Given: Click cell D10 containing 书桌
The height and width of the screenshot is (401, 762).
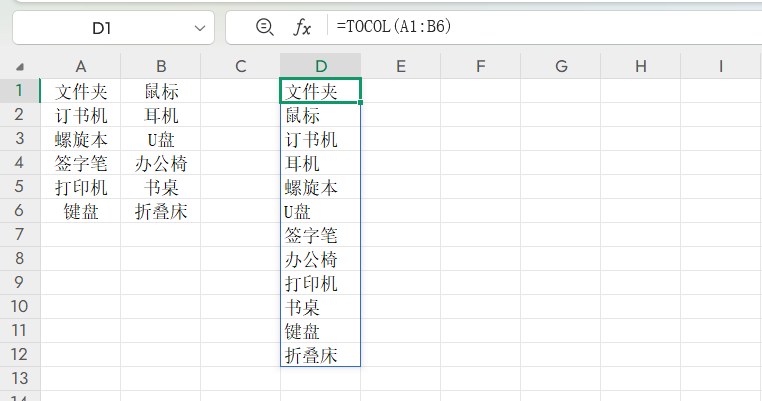Looking at the screenshot, I should [321, 306].
